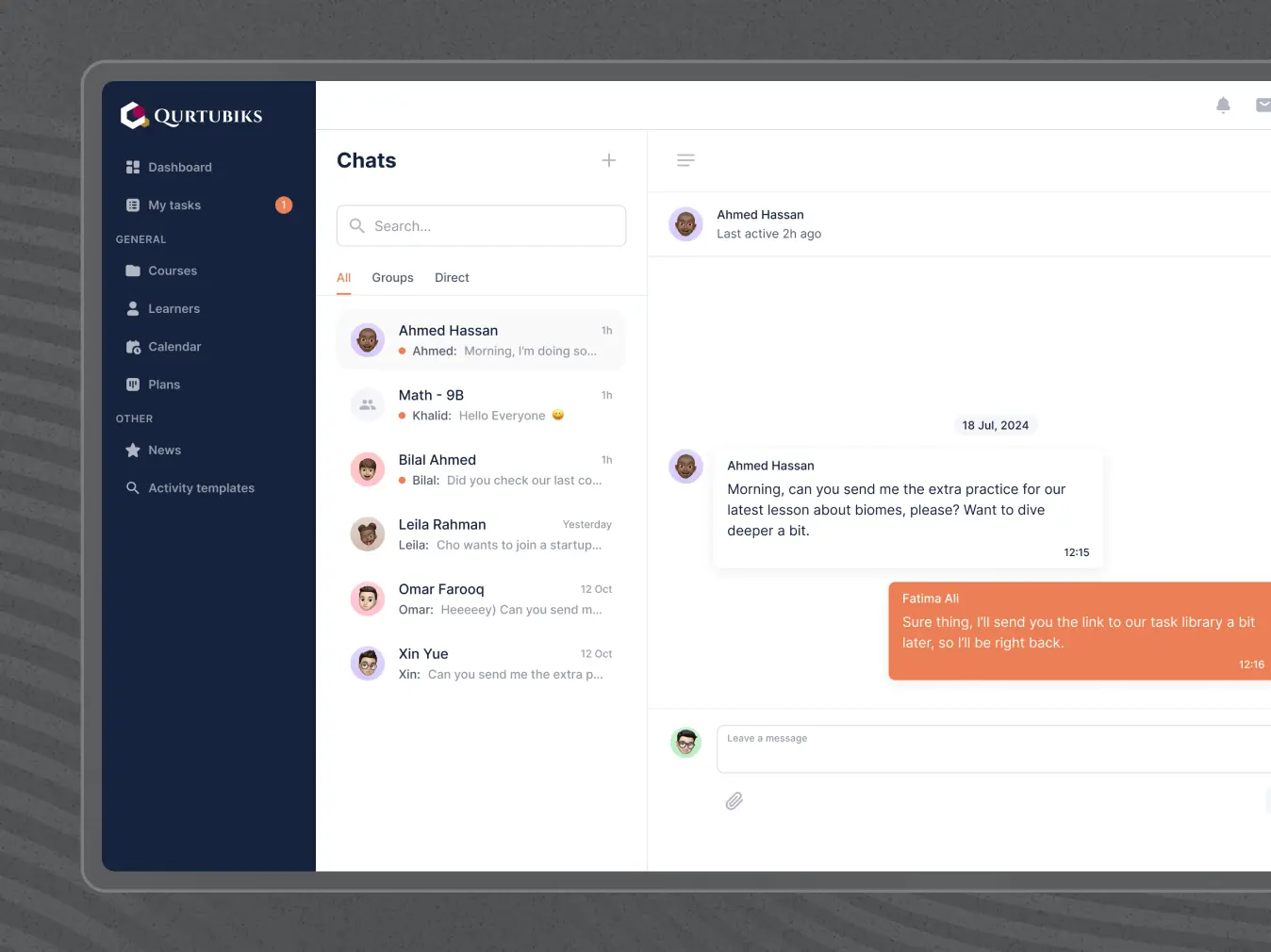Attach a file with the paperclip icon
This screenshot has height=952, width=1271.
click(735, 800)
